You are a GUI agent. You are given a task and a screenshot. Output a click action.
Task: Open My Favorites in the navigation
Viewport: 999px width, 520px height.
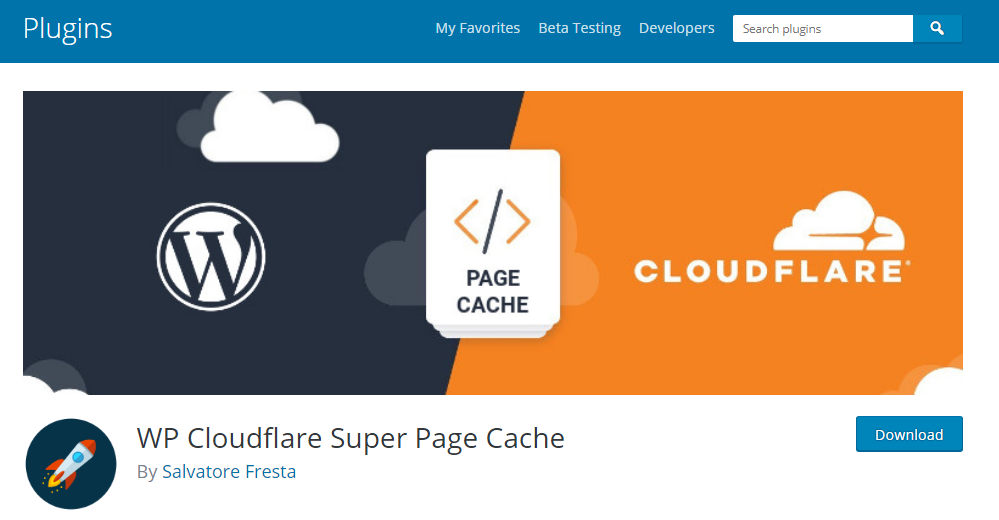[478, 28]
